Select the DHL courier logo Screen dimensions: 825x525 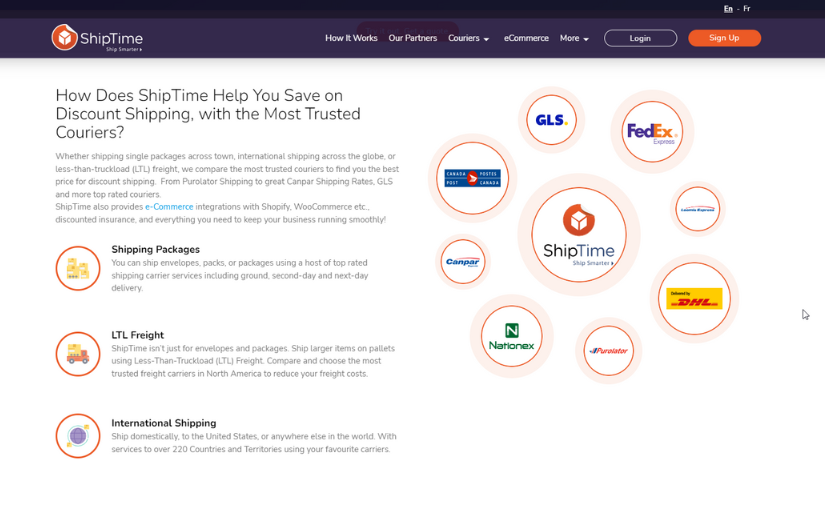(695, 299)
